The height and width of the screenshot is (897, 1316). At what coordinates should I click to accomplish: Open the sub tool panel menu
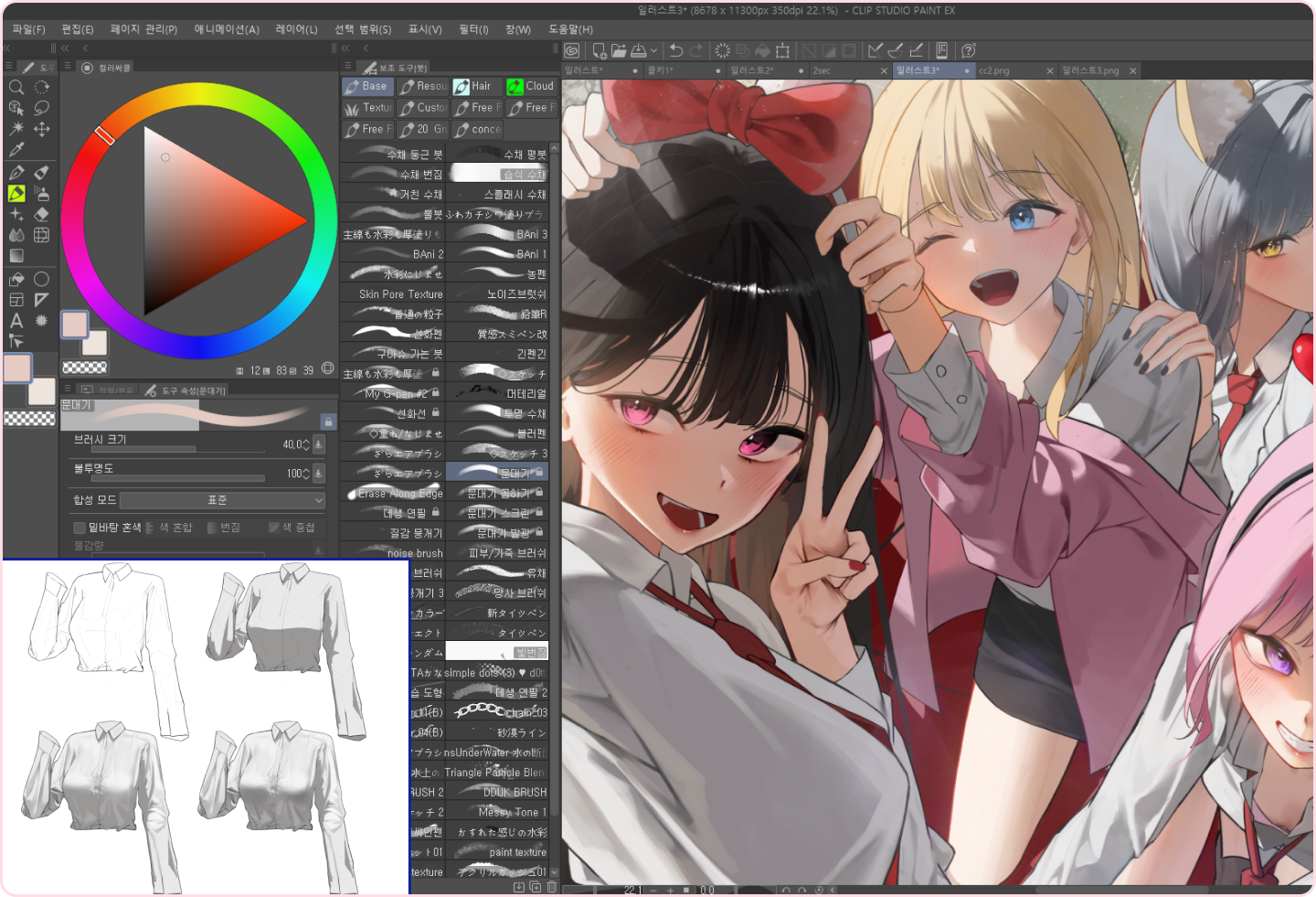(x=348, y=67)
